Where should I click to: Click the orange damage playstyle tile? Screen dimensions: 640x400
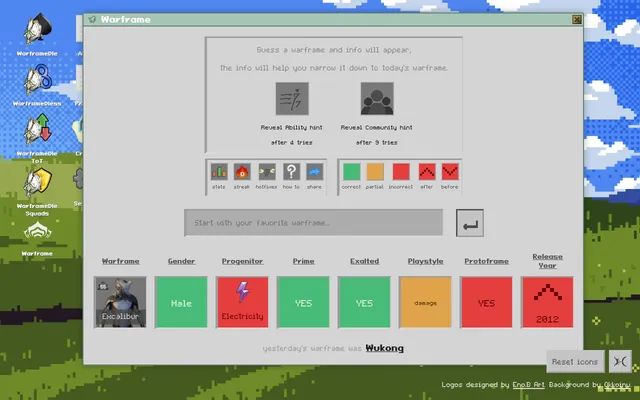point(425,302)
